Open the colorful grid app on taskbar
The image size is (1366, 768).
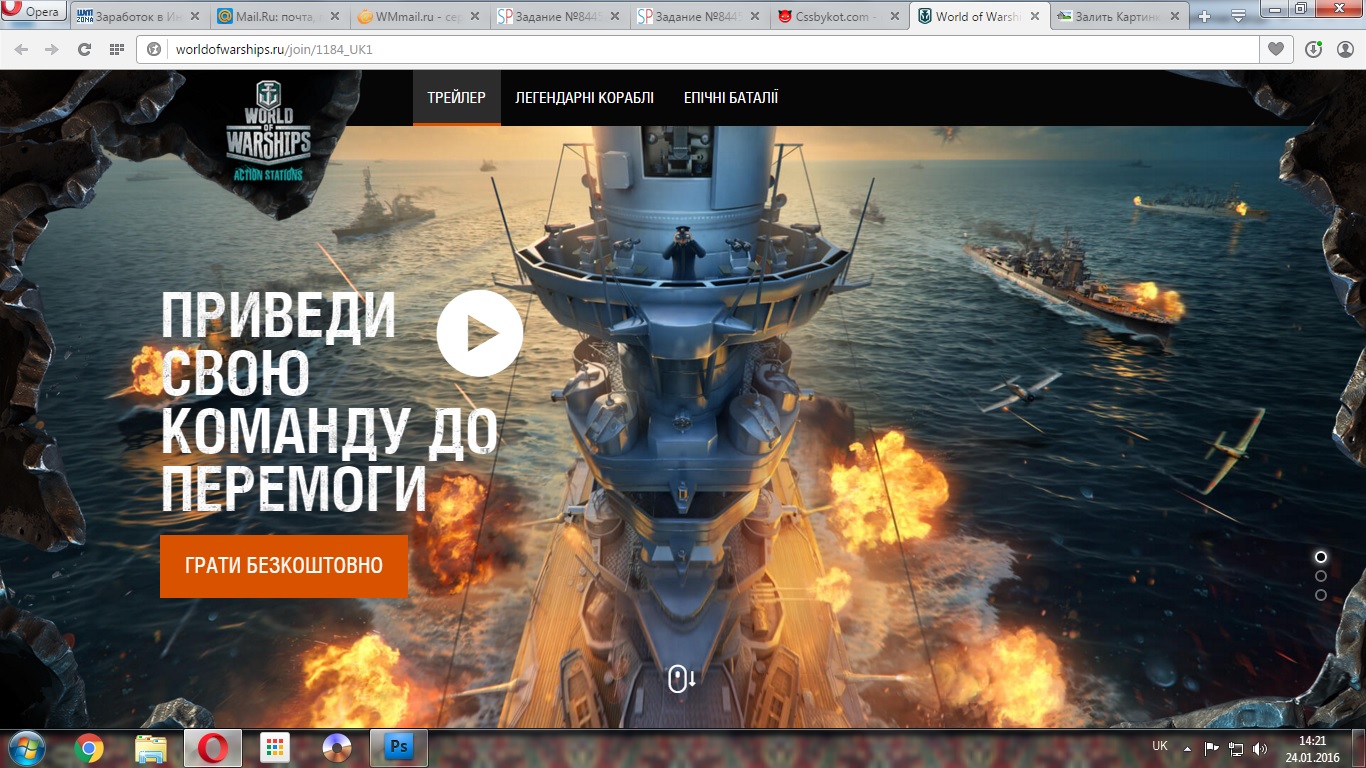pos(275,748)
